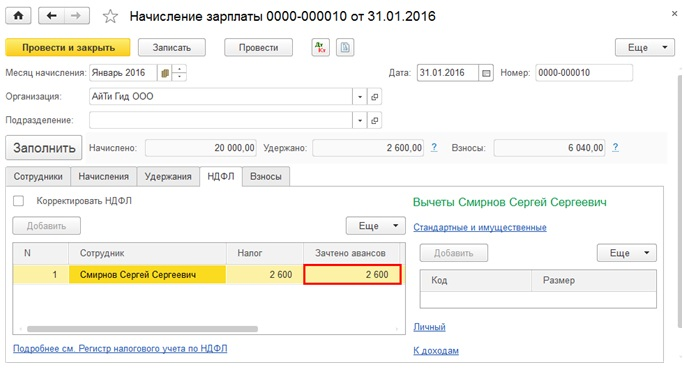Expand the Организация dropdown list
Viewport: 684px width, 369px height.
pos(360,97)
